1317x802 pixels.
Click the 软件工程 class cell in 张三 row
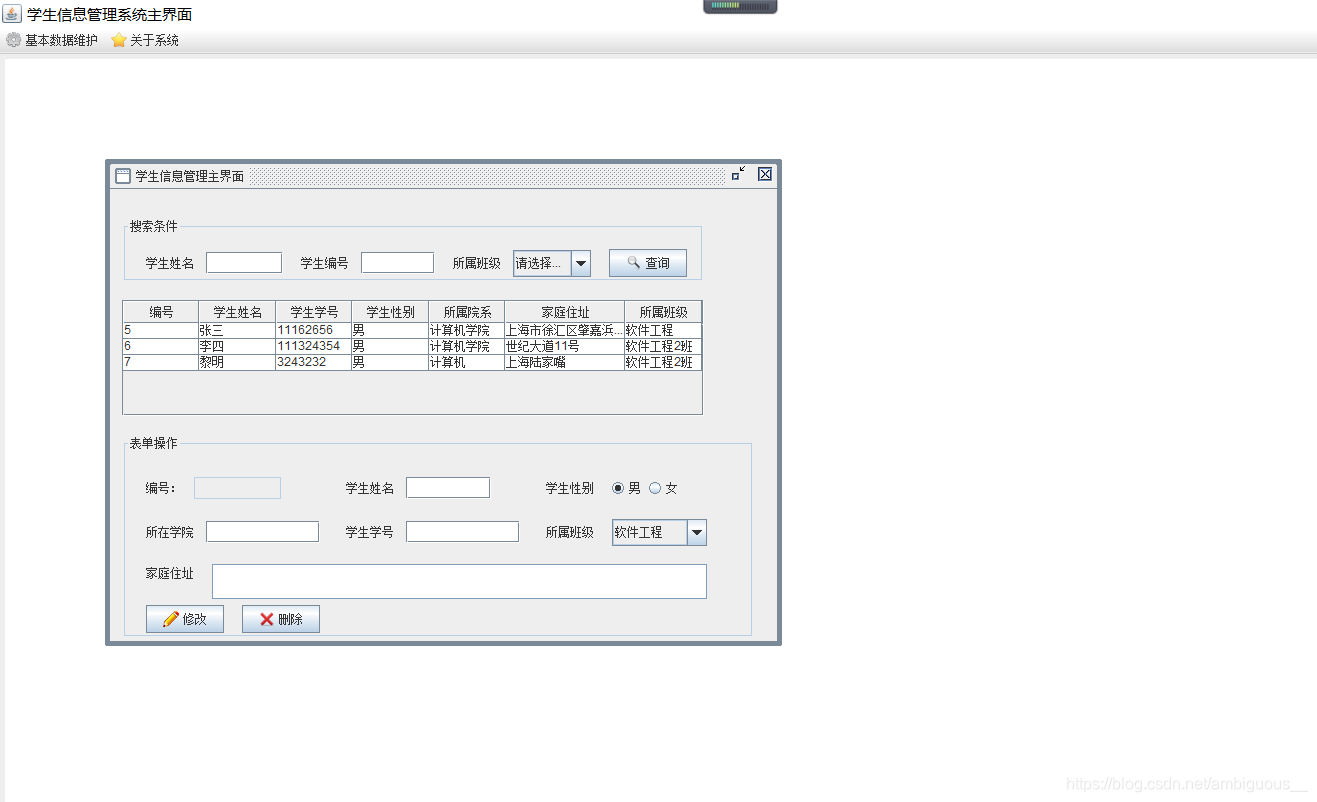663,330
